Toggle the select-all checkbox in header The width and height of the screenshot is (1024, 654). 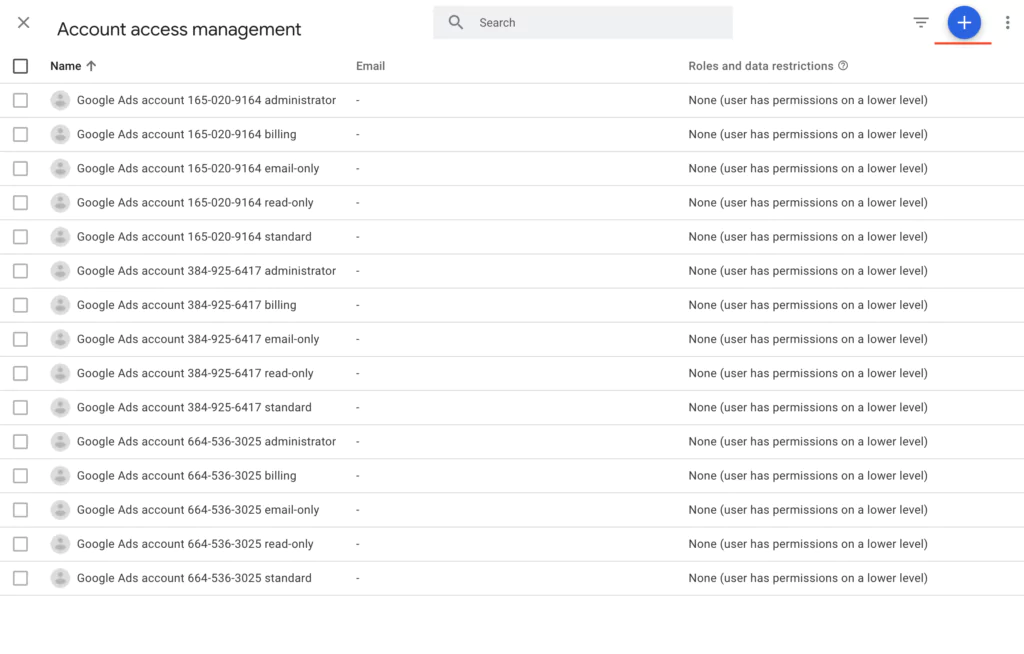coord(21,66)
